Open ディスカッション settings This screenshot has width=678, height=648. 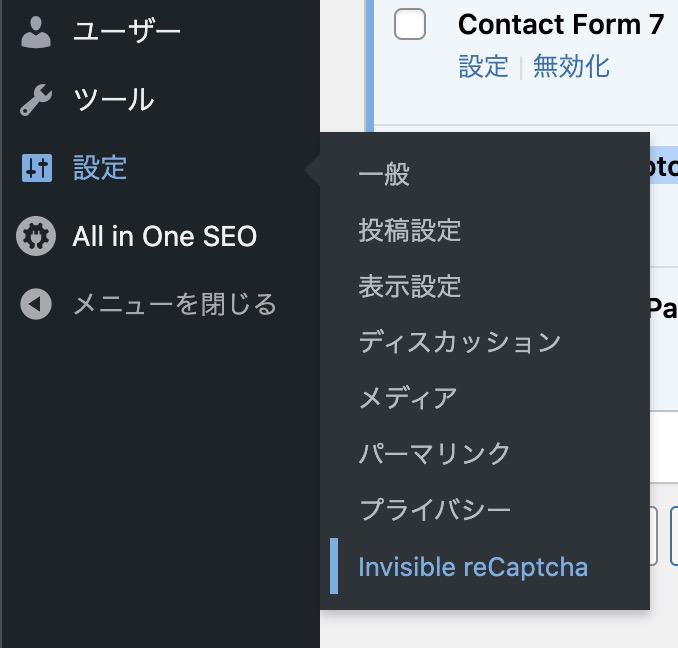[x=460, y=342]
